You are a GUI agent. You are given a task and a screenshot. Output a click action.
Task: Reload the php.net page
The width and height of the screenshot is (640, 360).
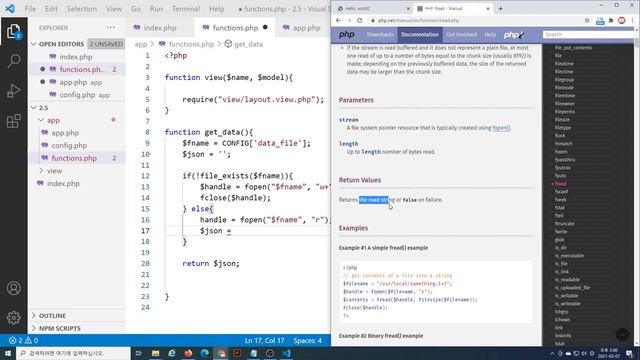359,20
